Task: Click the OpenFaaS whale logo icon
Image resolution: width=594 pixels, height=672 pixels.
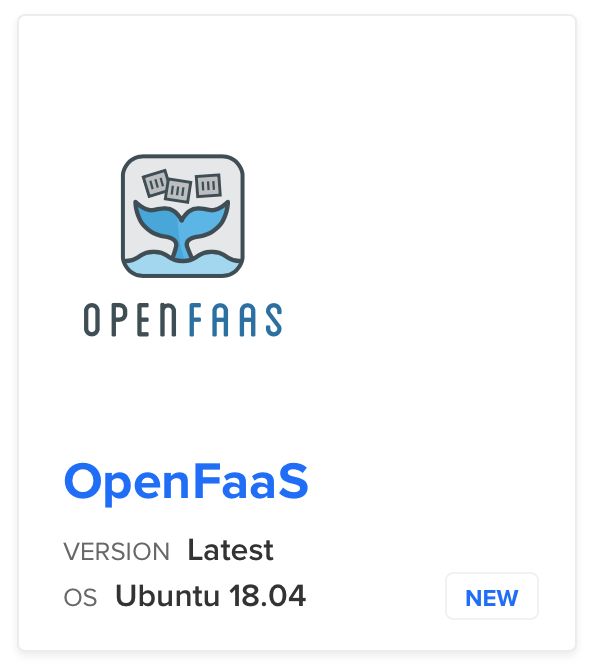Action: tap(183, 216)
